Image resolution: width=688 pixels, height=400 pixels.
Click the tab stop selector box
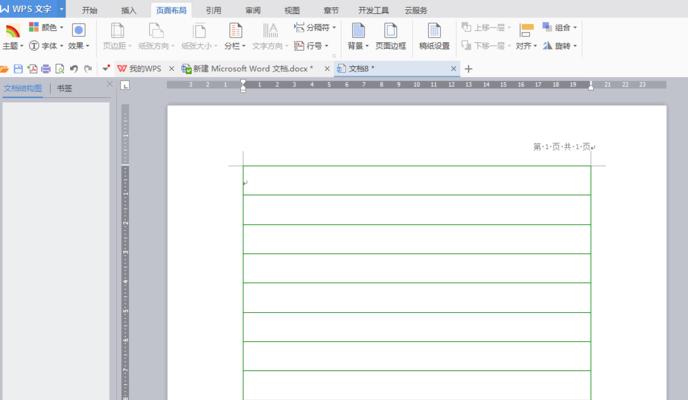[125, 86]
